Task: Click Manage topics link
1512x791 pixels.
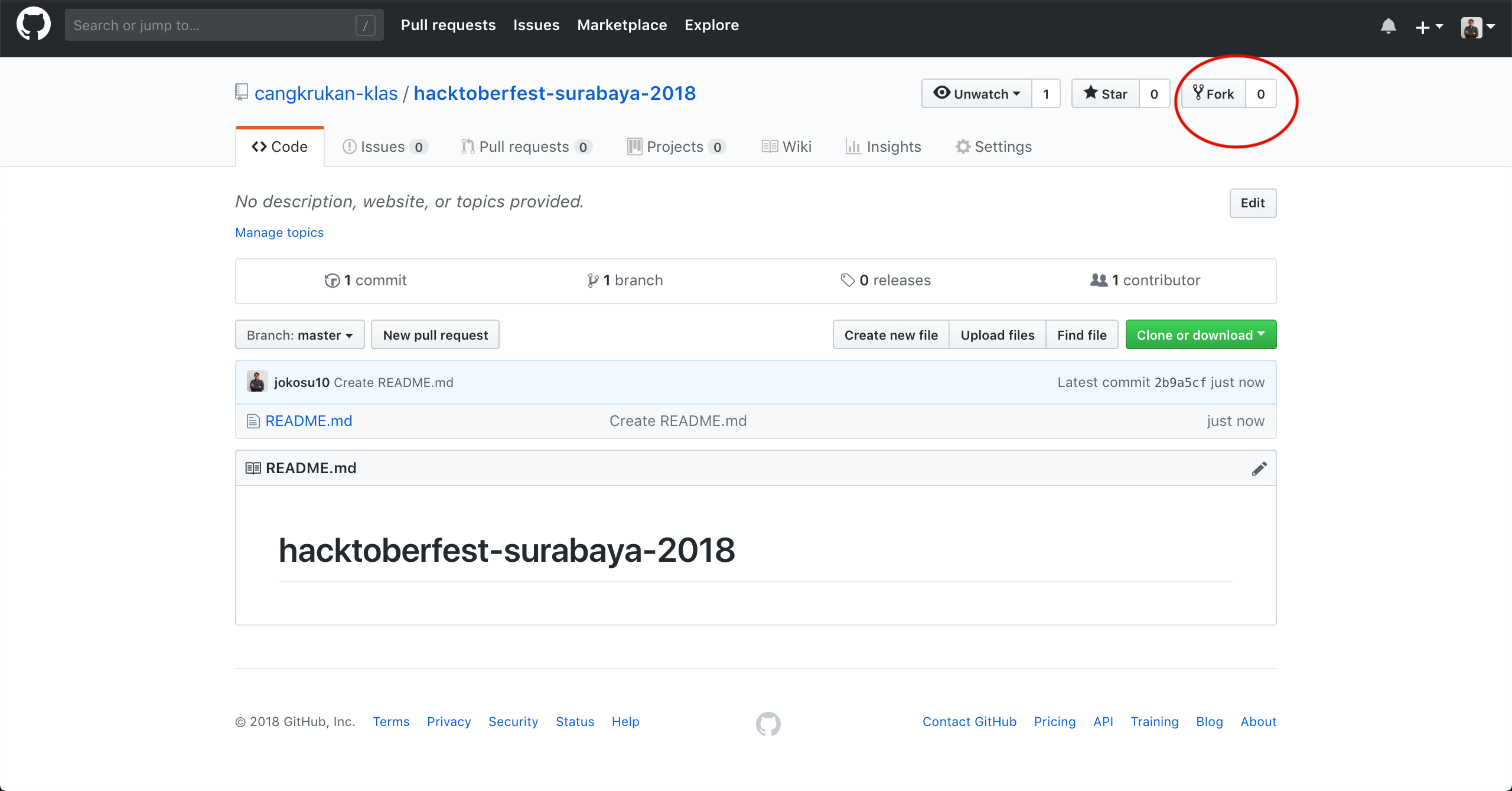Action: [279, 233]
